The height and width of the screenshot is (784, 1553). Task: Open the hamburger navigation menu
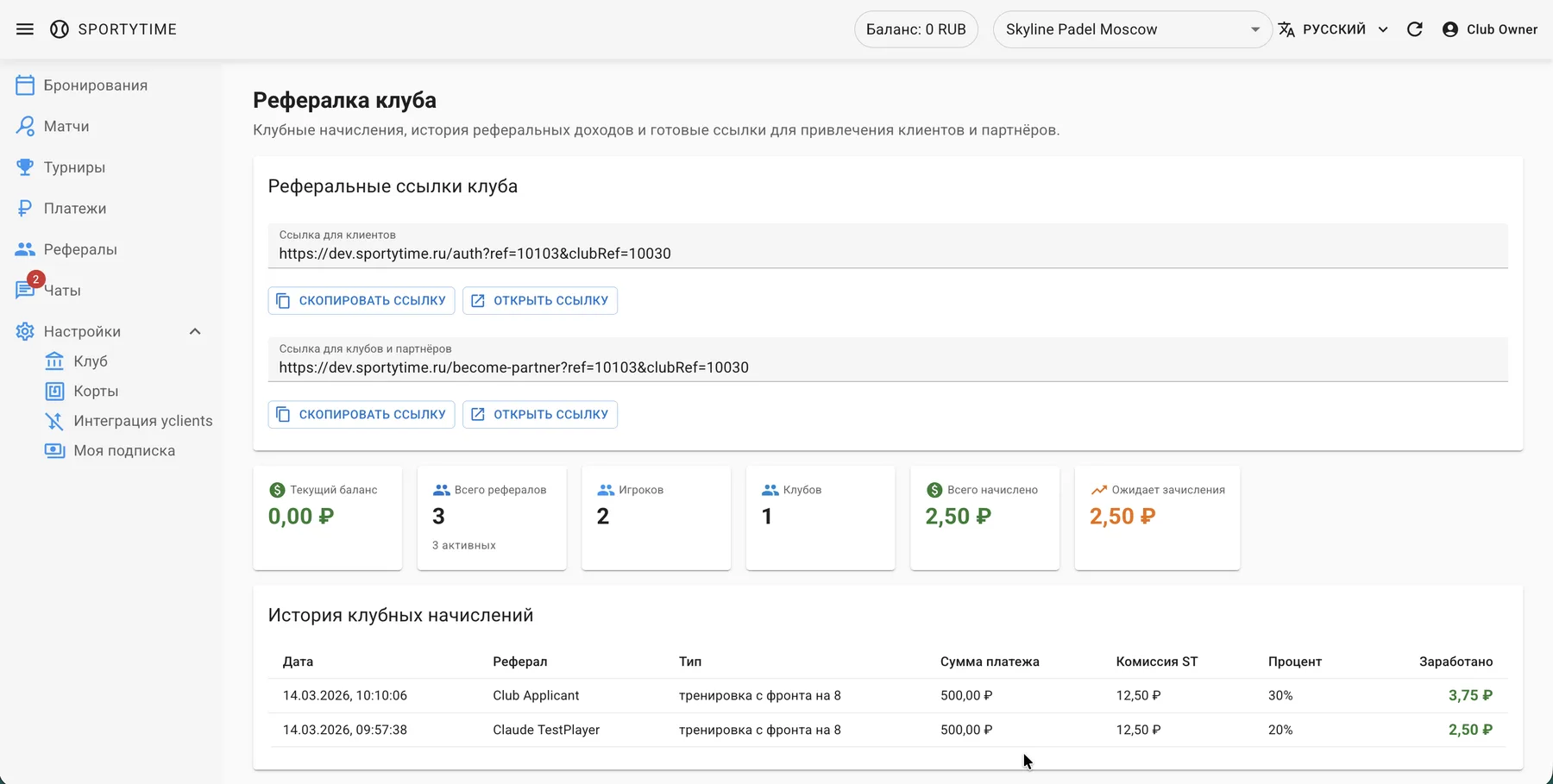tap(25, 29)
